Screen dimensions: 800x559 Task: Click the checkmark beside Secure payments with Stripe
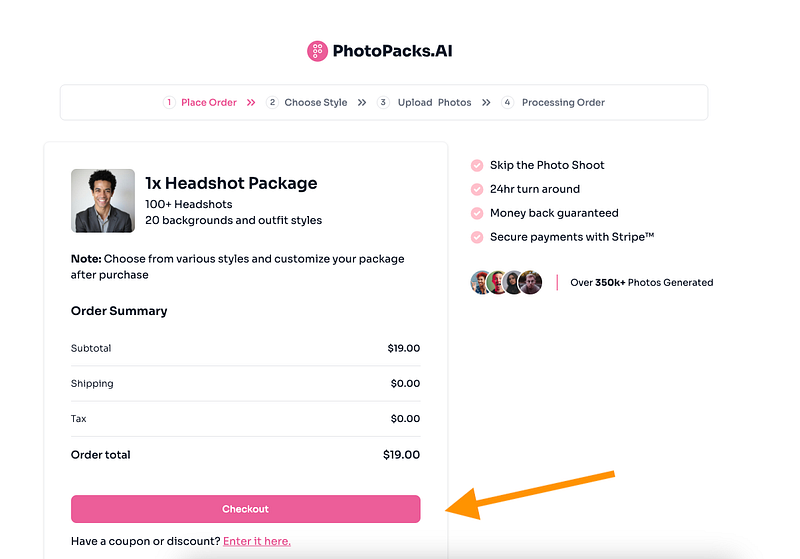[x=477, y=237]
